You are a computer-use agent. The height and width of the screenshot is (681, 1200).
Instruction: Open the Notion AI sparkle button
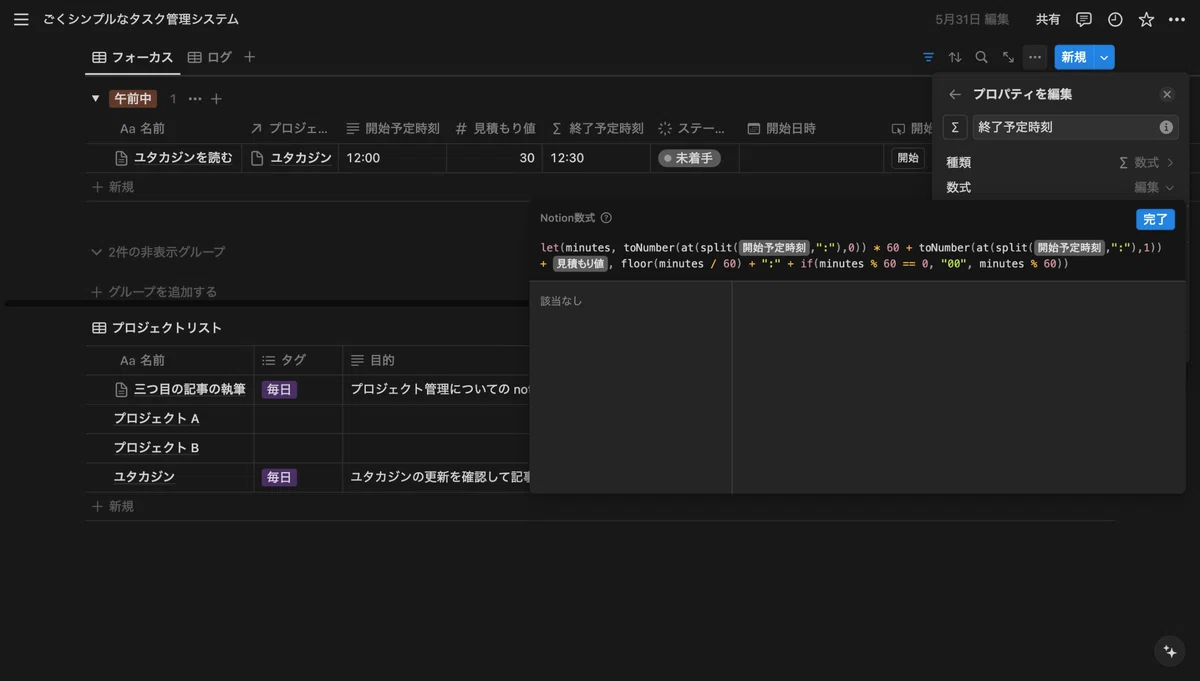pyautogui.click(x=1169, y=651)
